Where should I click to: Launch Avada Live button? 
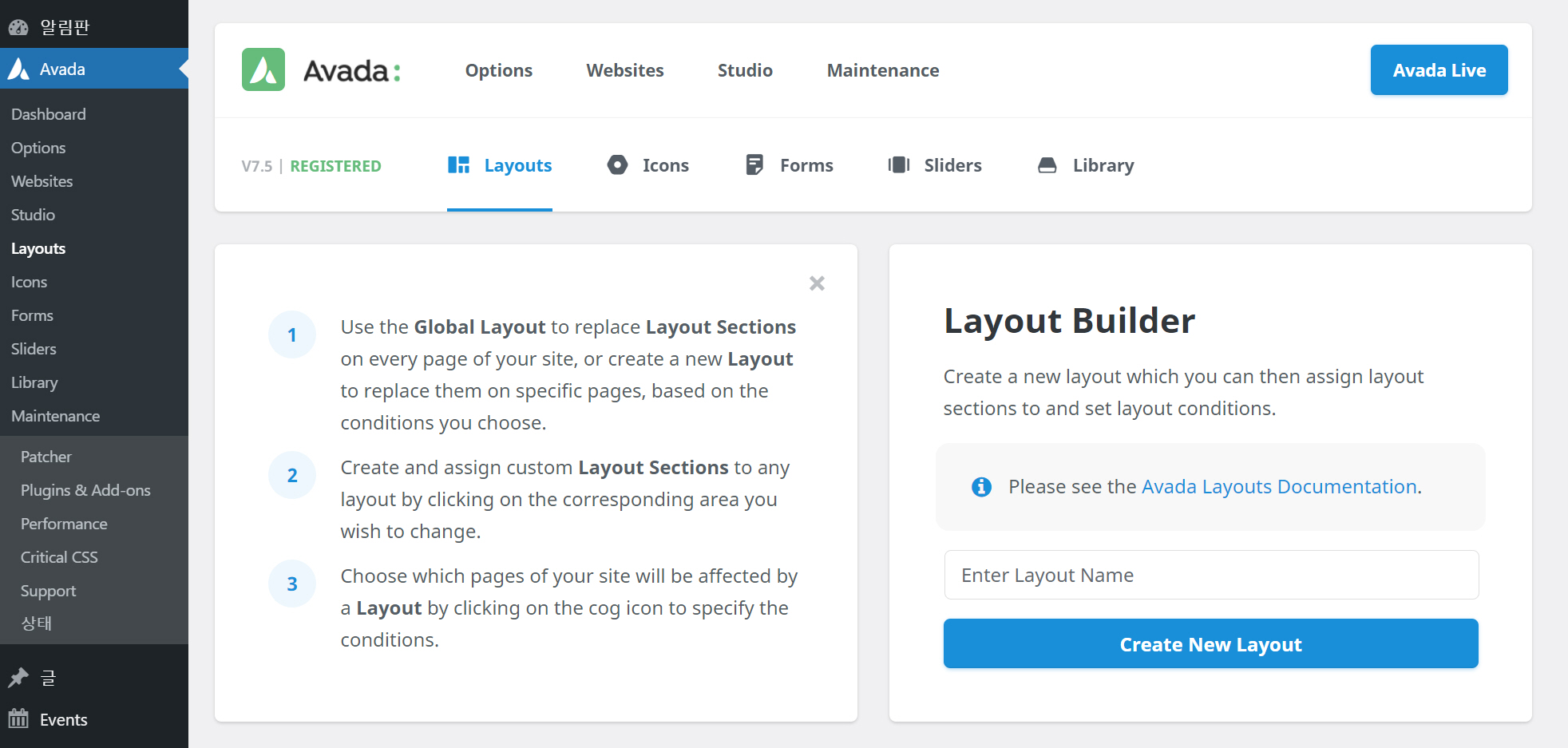point(1439,70)
